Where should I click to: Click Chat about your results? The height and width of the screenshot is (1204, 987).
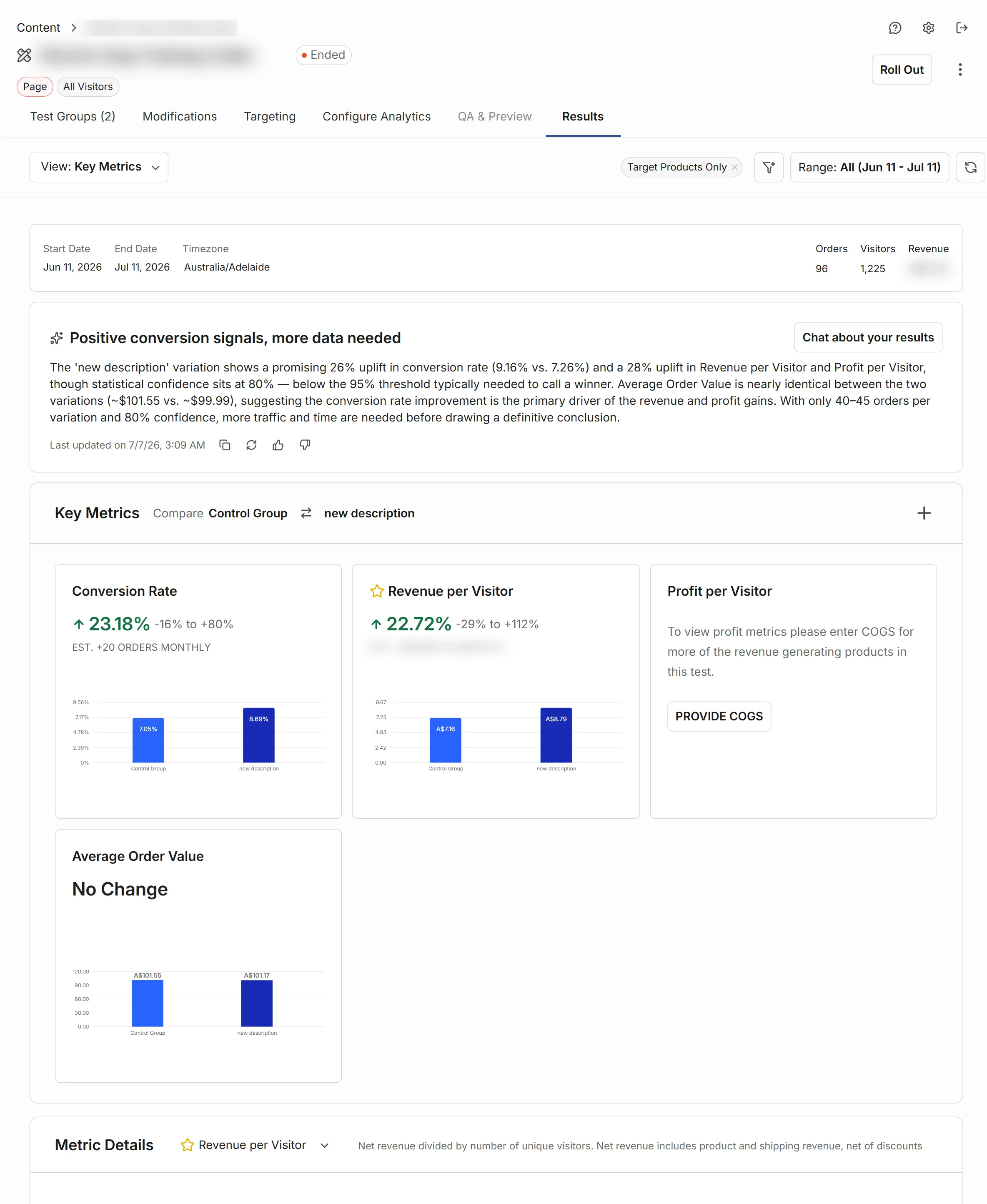[x=868, y=337]
